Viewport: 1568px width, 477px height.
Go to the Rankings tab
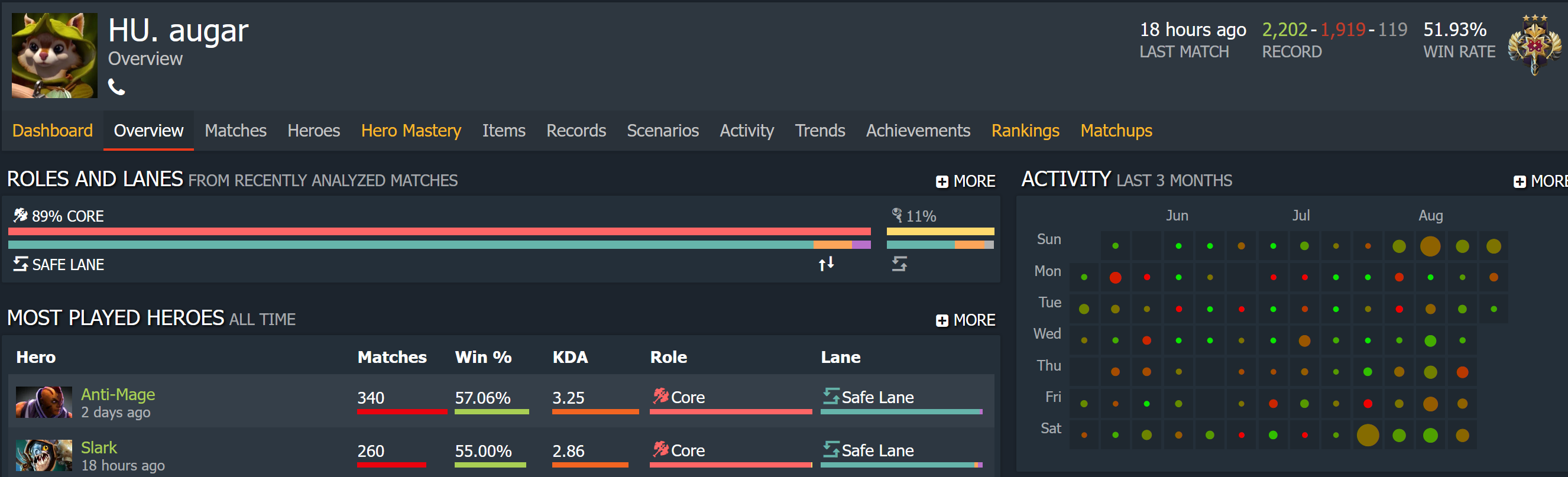point(1025,130)
